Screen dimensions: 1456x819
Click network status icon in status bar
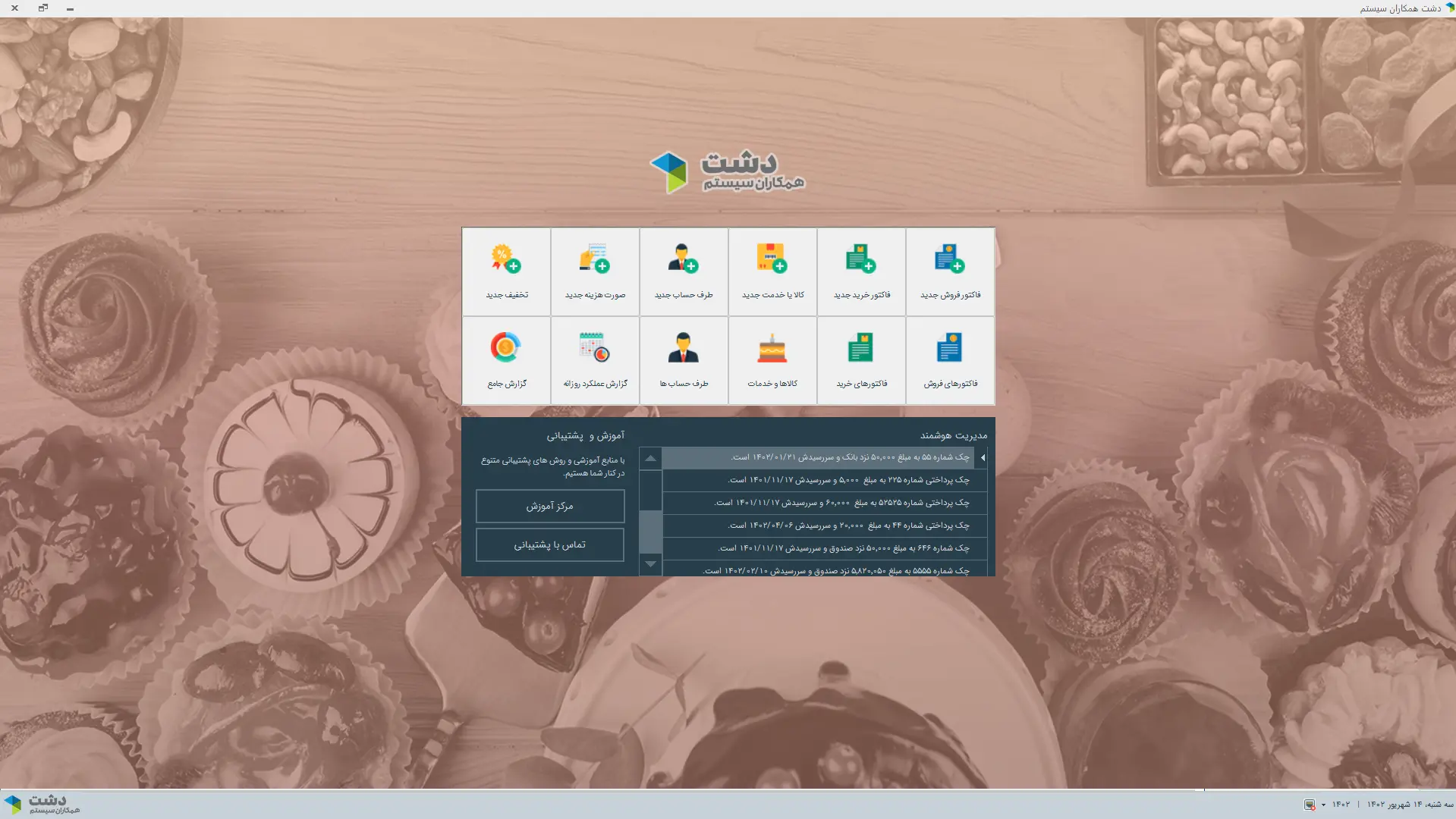pos(1310,805)
